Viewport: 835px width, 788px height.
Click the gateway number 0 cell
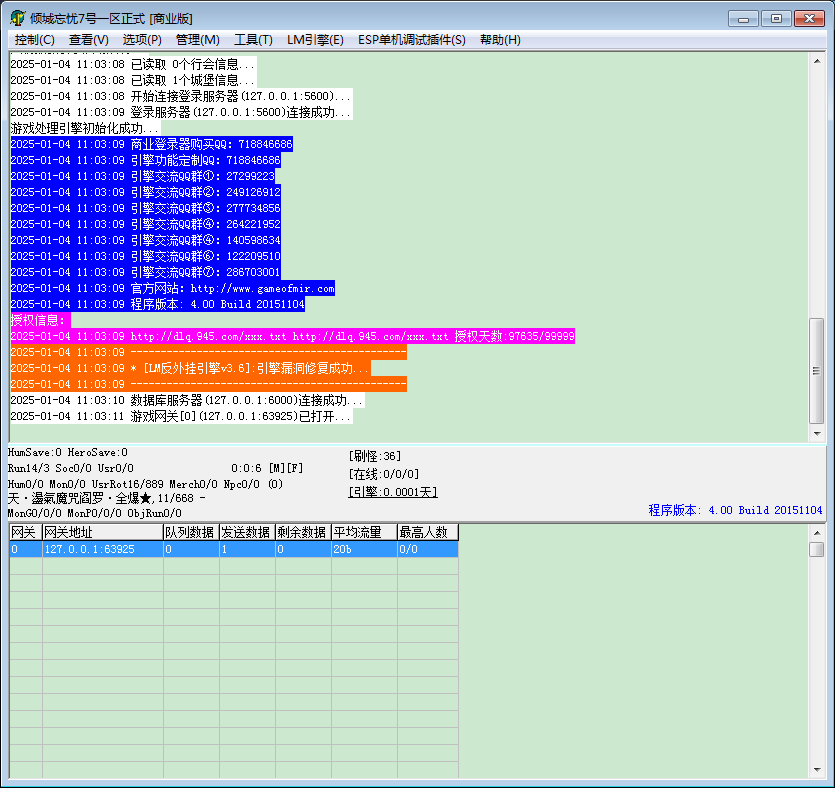pyautogui.click(x=26, y=549)
